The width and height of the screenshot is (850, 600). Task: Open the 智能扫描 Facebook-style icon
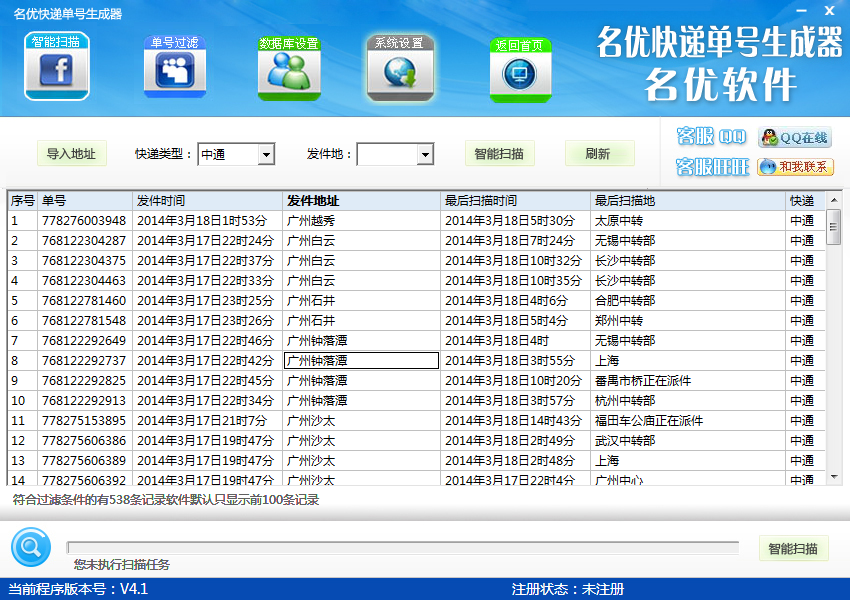[x=57, y=66]
